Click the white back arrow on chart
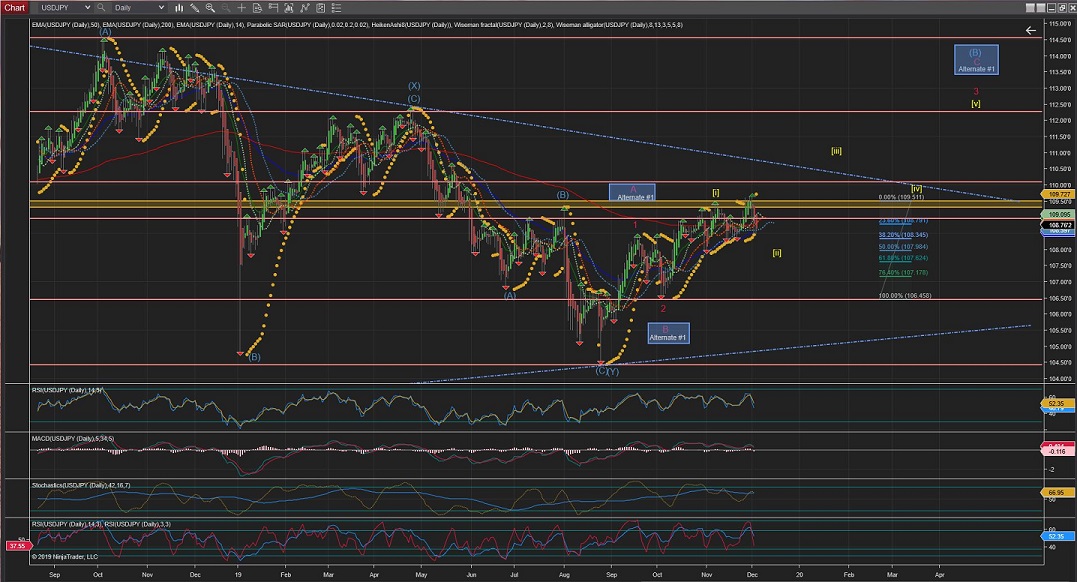This screenshot has width=1077, height=582. click(x=1030, y=30)
